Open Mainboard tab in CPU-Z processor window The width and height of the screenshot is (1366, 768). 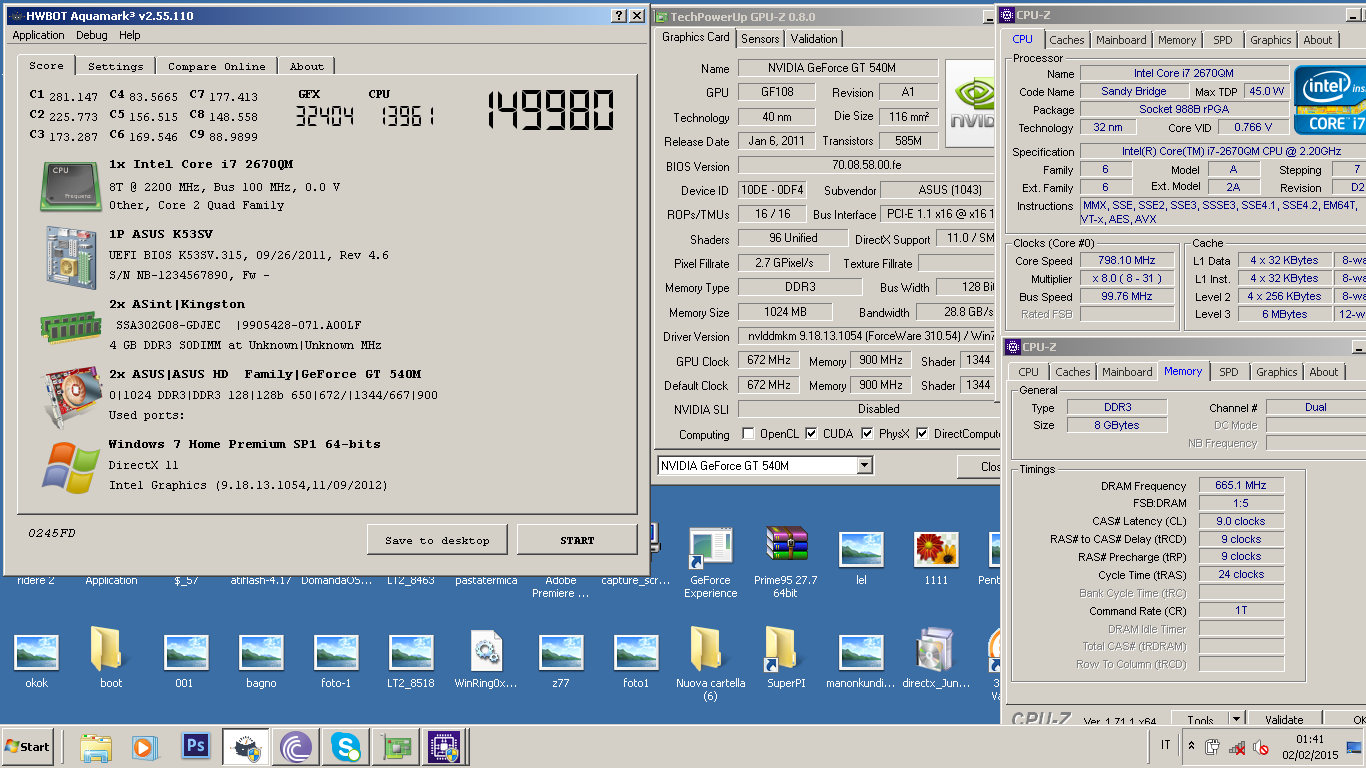pyautogui.click(x=1121, y=40)
